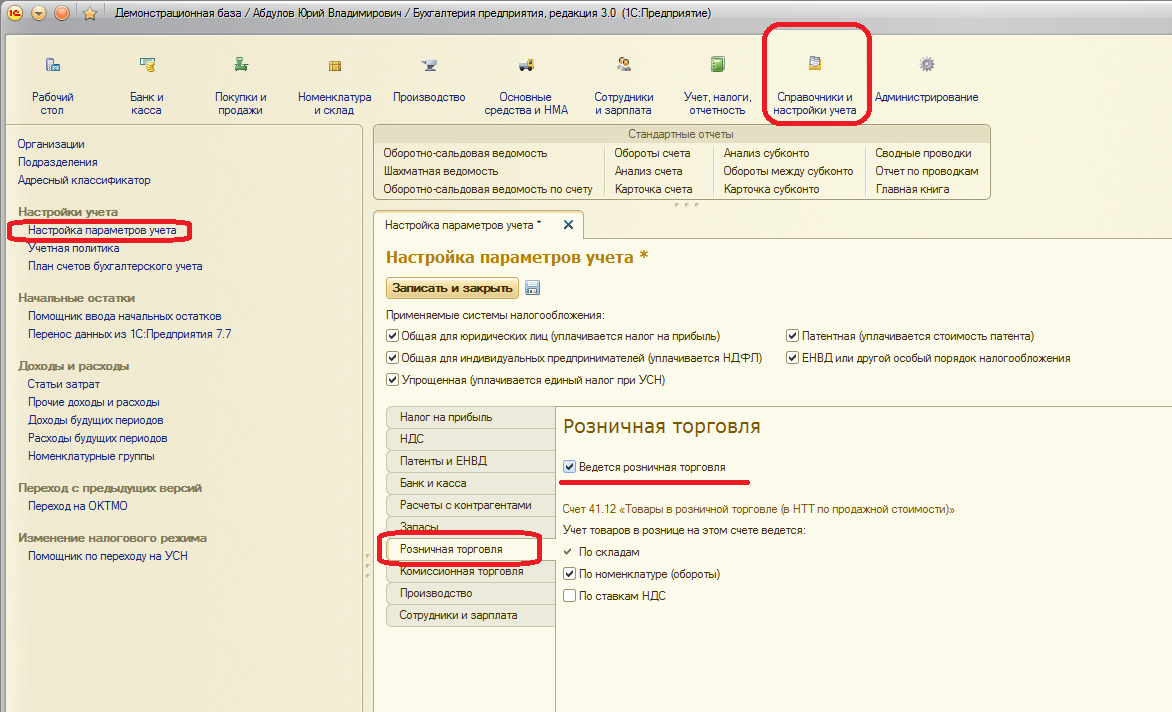
Task: Open the Отчет по проводкам report
Action: coord(927,171)
